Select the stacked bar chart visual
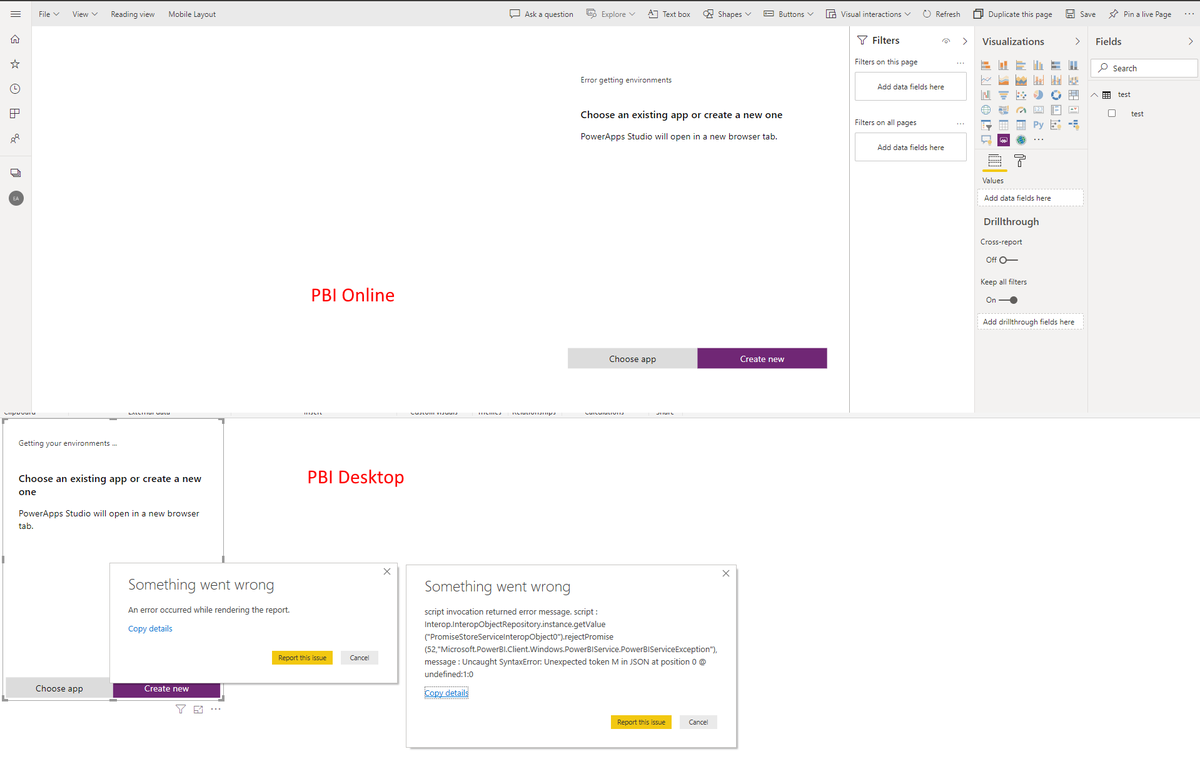Viewport: 1200px width, 779px height. [x=986, y=65]
